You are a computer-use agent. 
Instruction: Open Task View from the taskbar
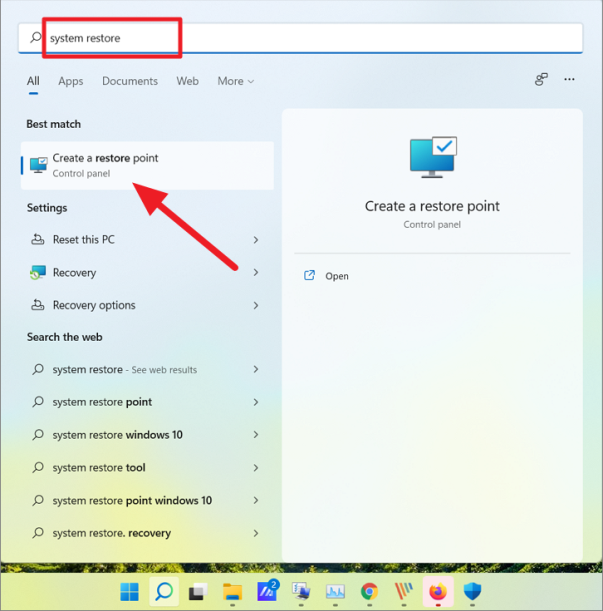pos(198,592)
